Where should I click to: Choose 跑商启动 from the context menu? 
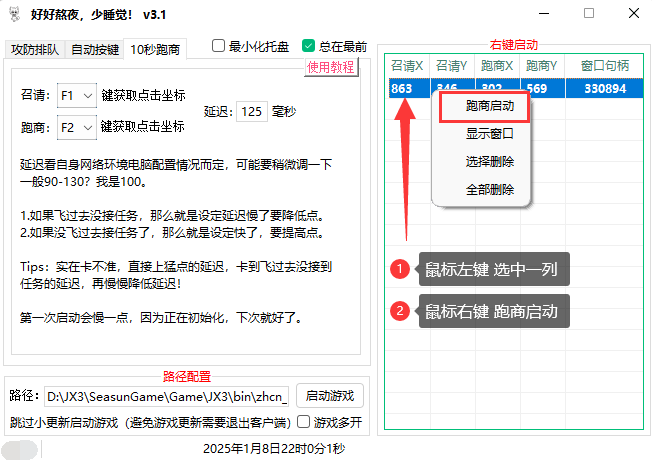pos(484,107)
